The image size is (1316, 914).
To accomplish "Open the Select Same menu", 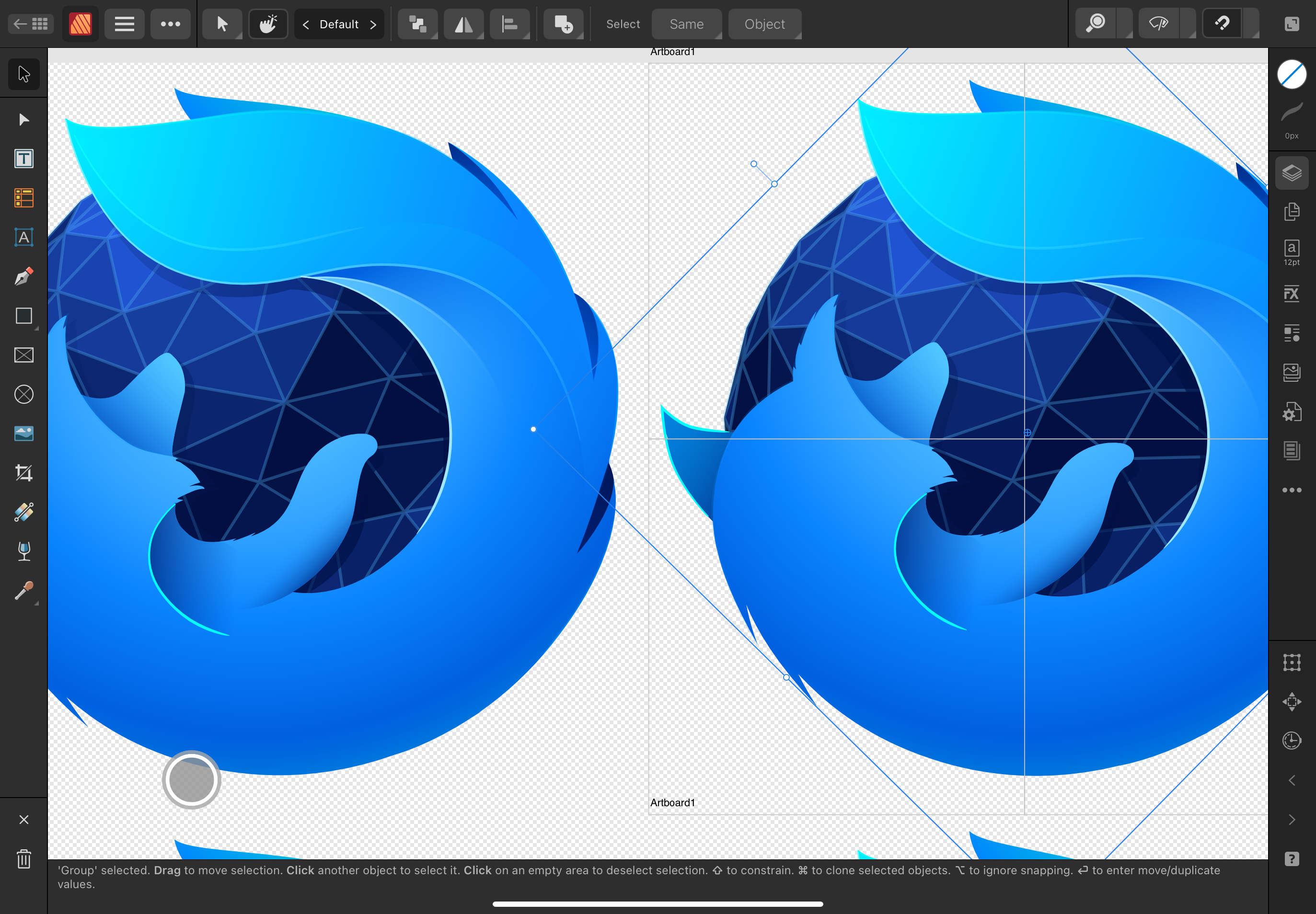I will pyautogui.click(x=686, y=24).
